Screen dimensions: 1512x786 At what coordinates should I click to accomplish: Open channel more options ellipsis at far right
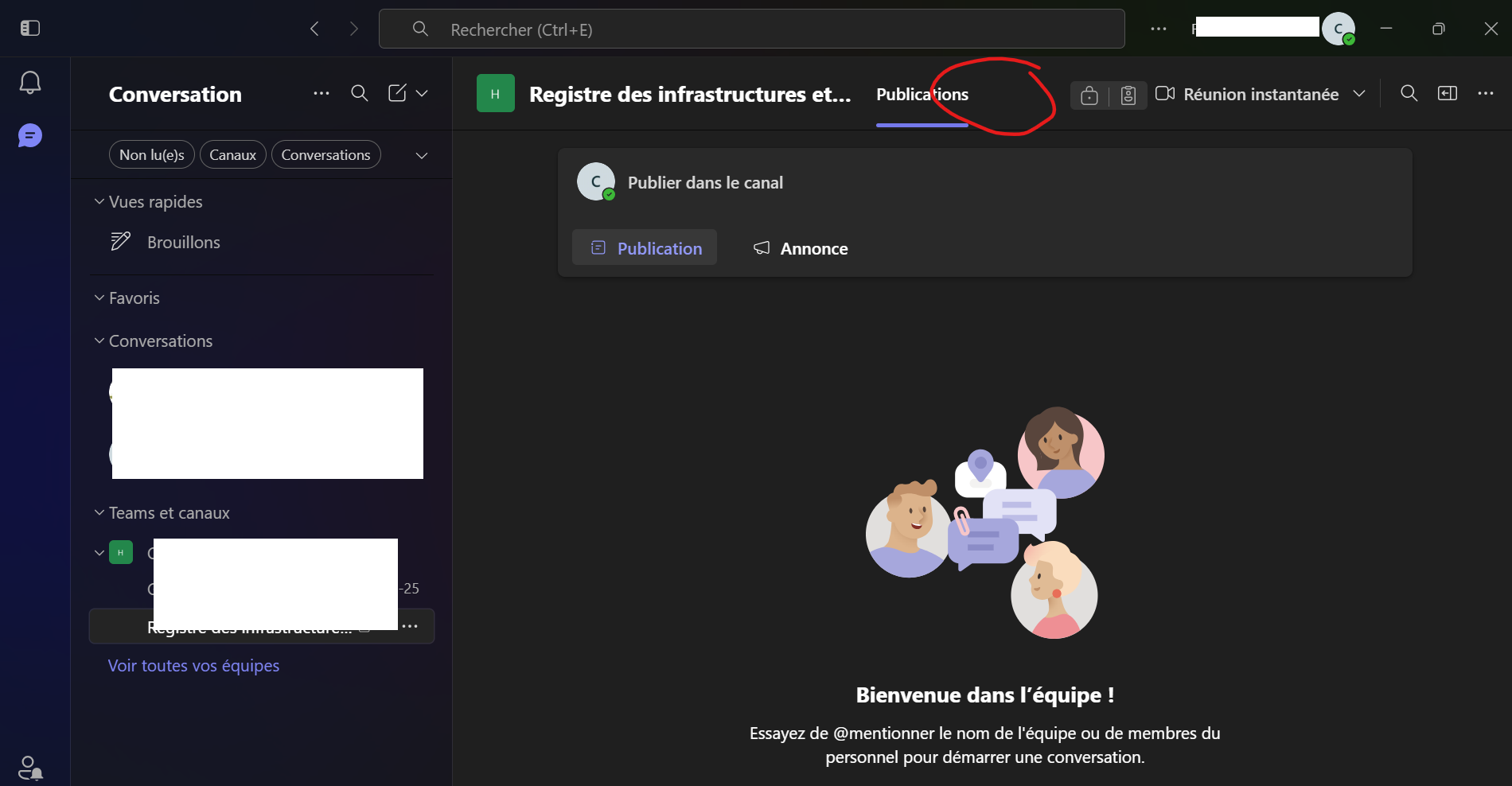coord(1486,94)
